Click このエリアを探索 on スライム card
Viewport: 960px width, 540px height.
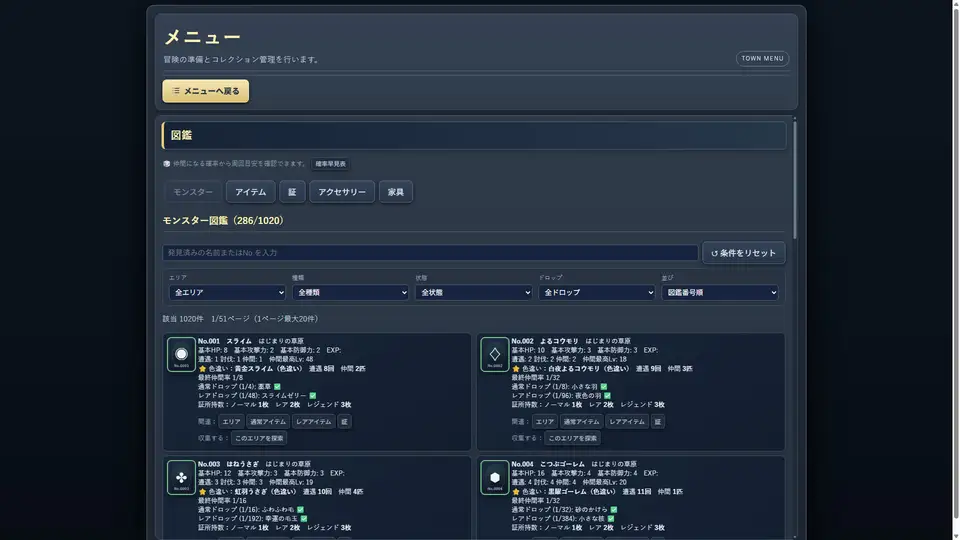pyautogui.click(x=259, y=438)
